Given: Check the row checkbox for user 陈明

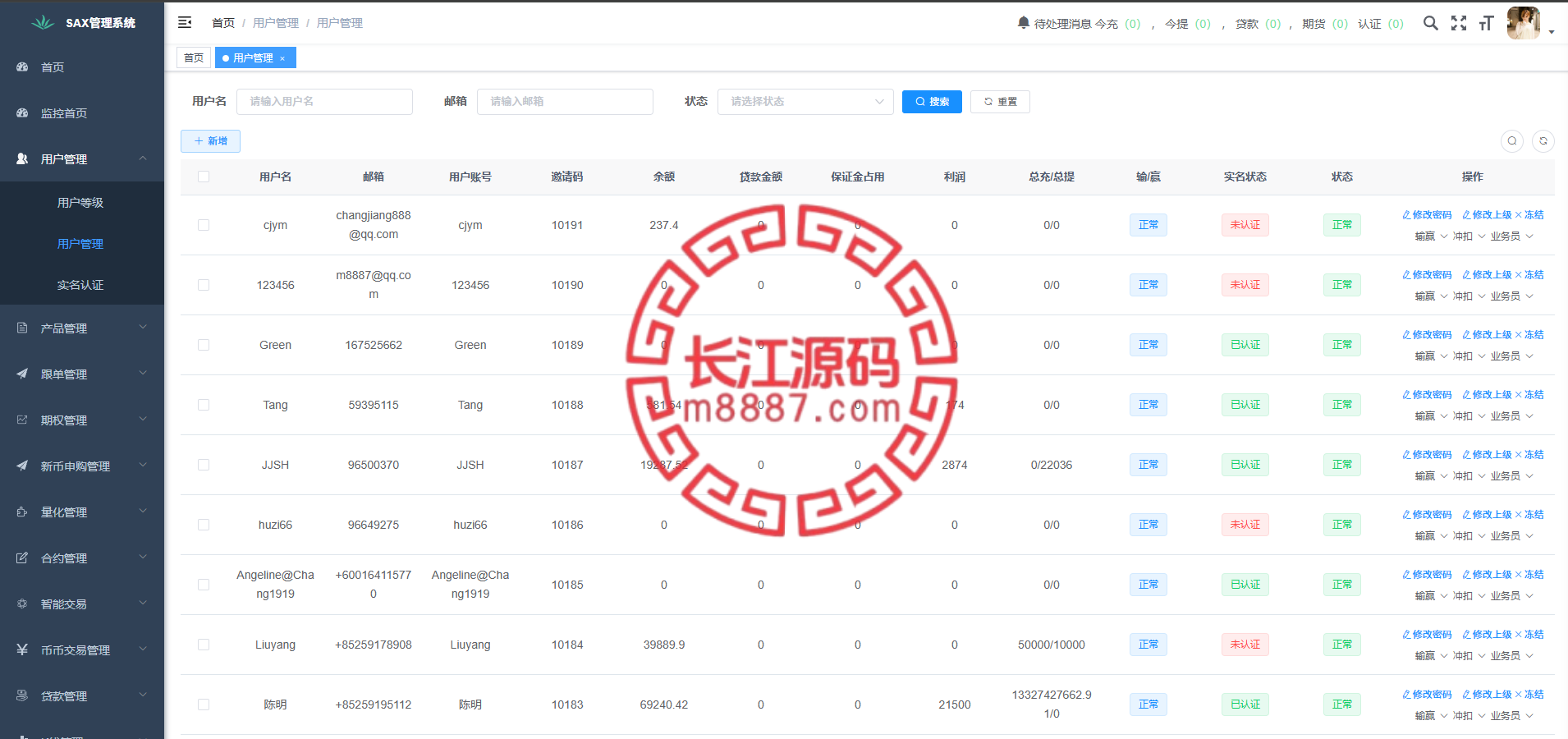Looking at the screenshot, I should click(204, 705).
